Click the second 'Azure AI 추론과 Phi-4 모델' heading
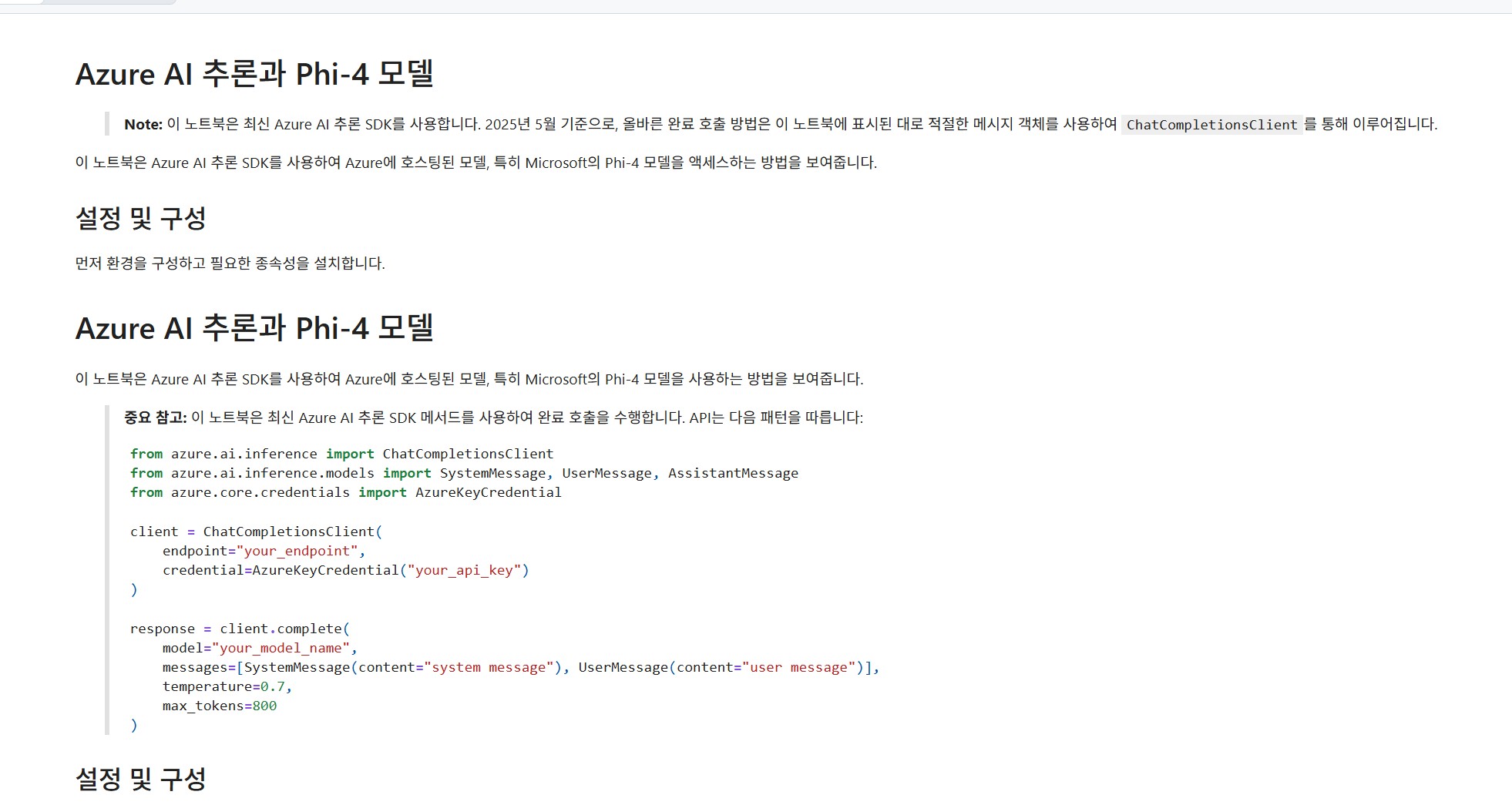 [x=254, y=328]
